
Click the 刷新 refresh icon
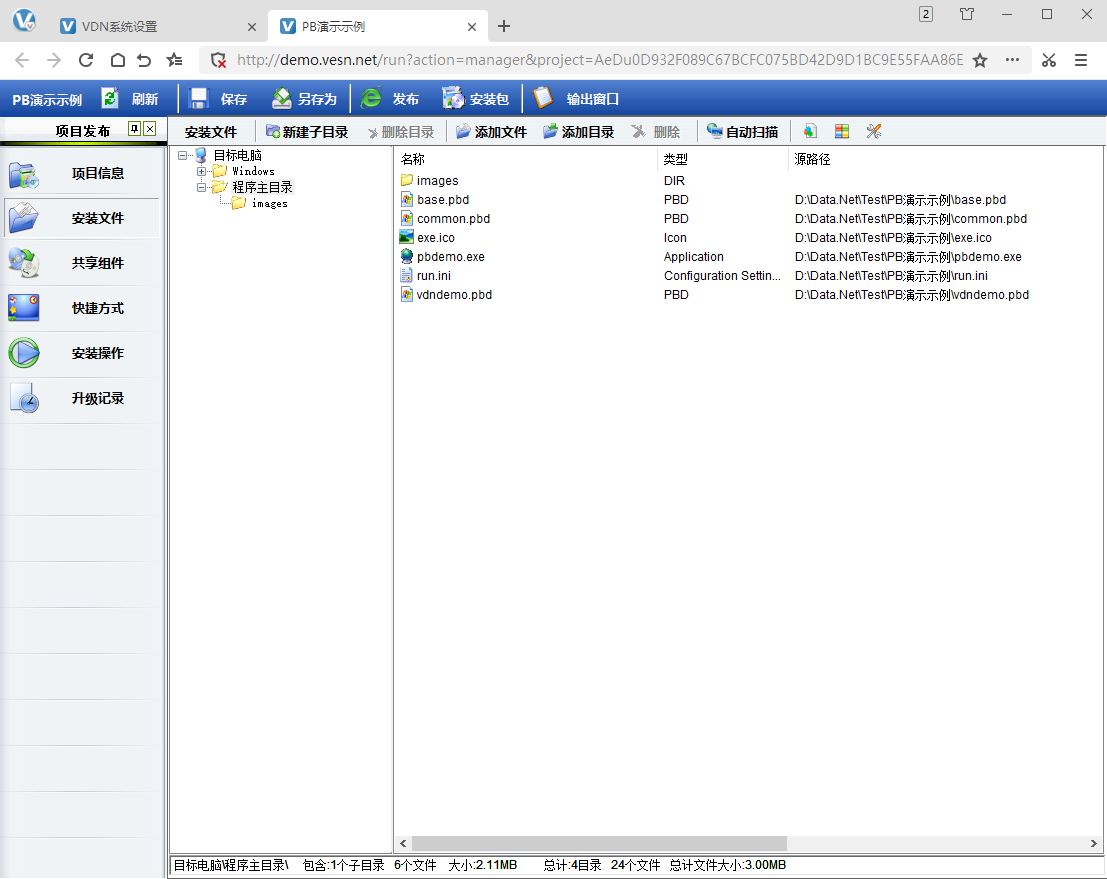(x=111, y=98)
